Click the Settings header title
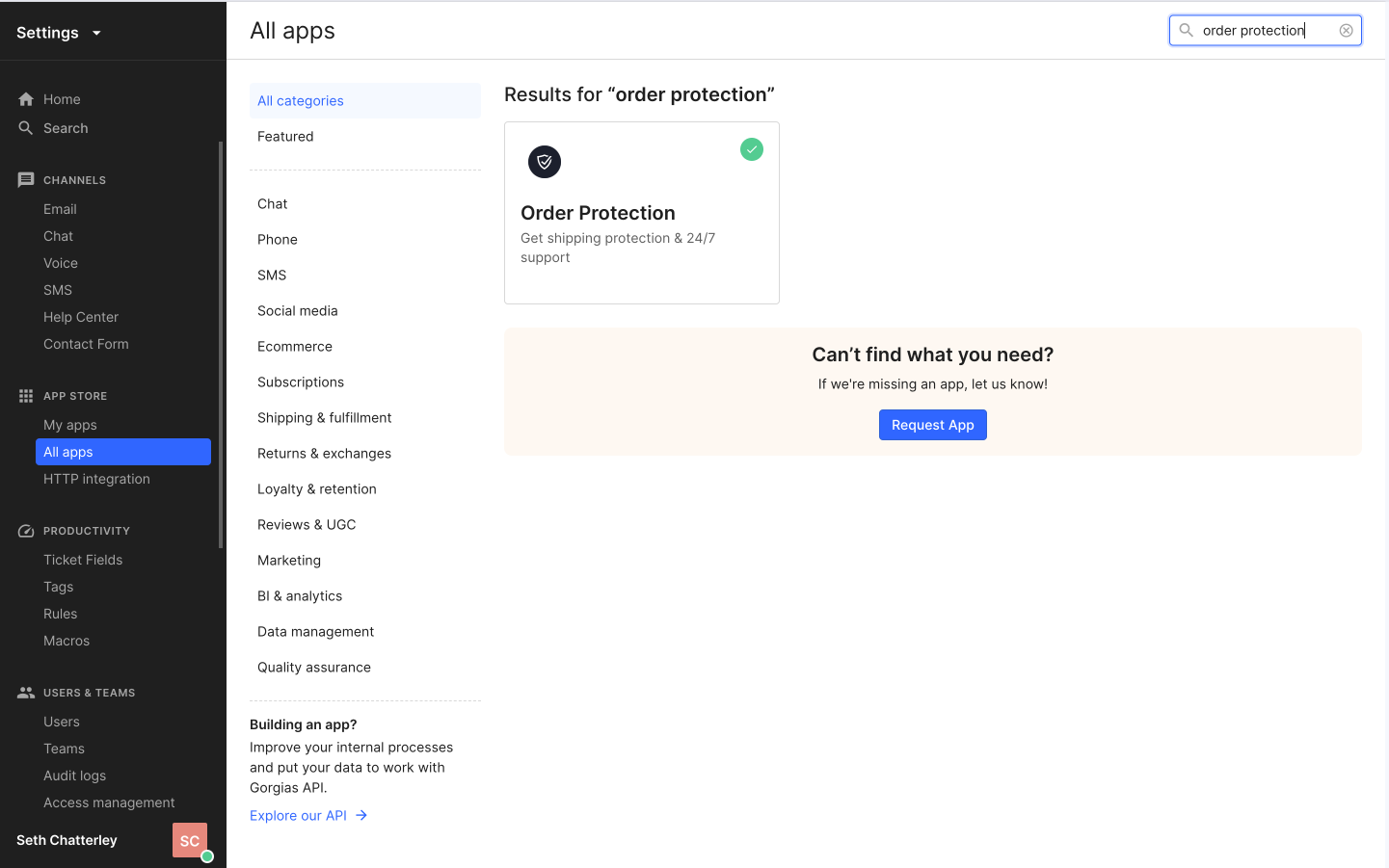The width and height of the screenshot is (1389, 868). point(47,33)
